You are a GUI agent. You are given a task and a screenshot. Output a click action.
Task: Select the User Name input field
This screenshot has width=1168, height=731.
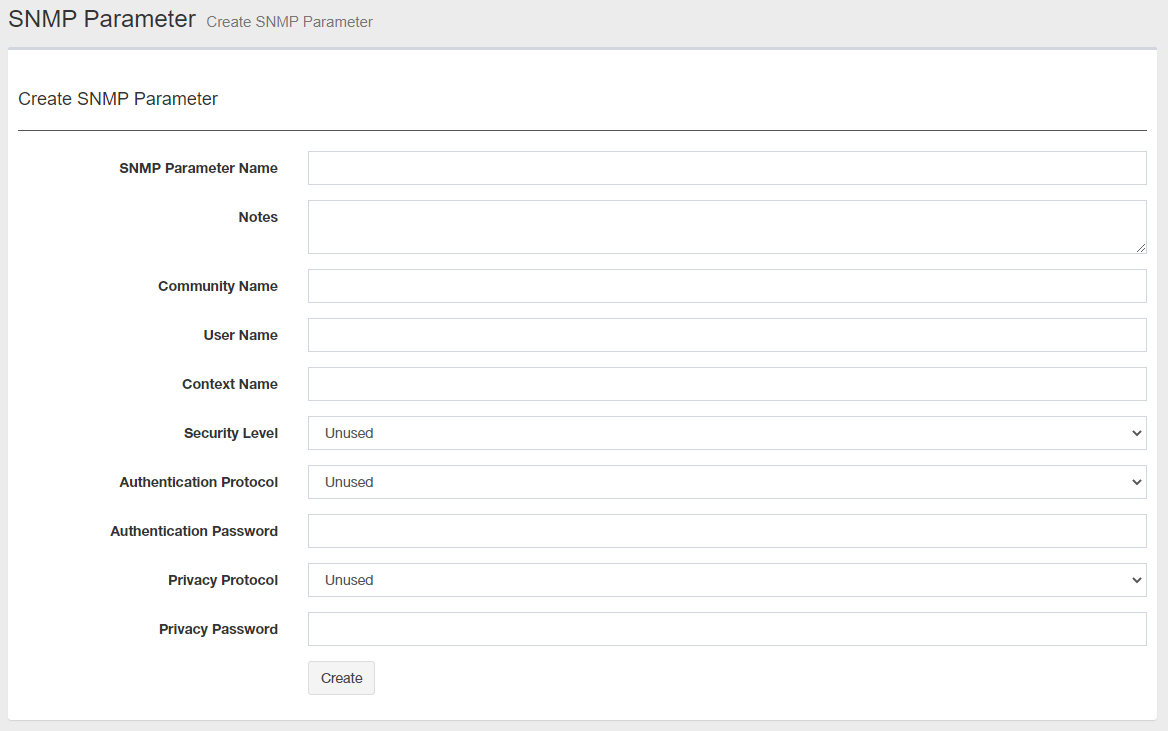(x=727, y=335)
